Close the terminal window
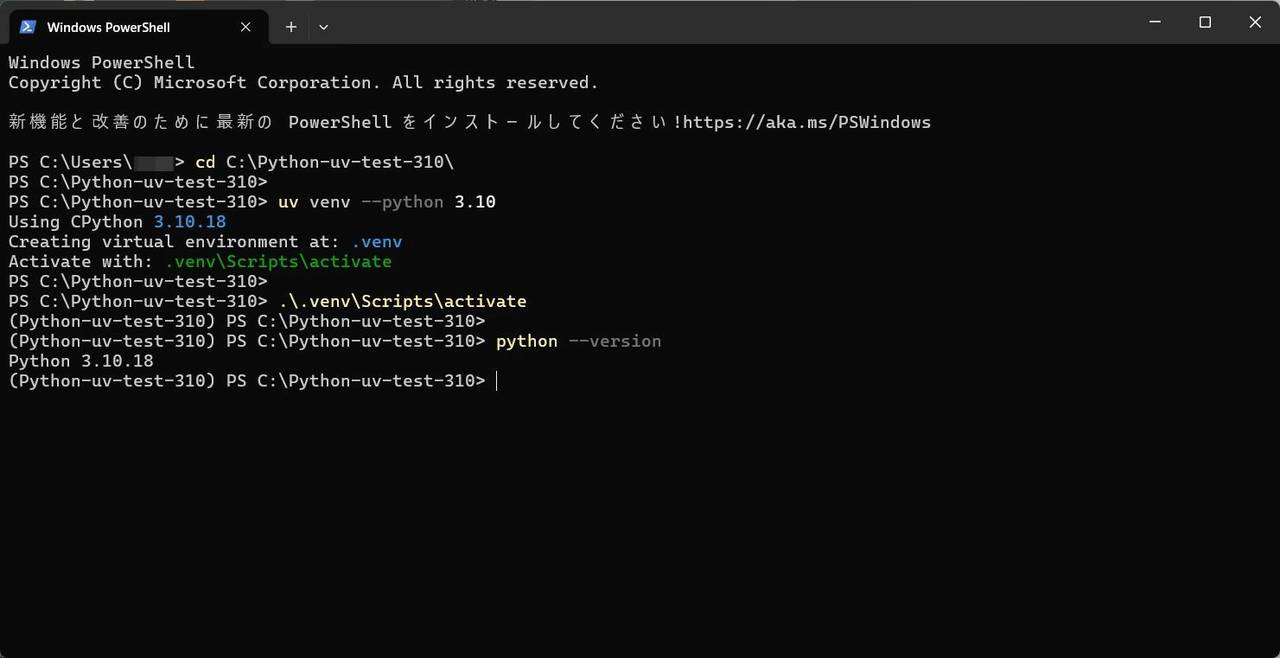Image resolution: width=1280 pixels, height=658 pixels. pos(1255,22)
